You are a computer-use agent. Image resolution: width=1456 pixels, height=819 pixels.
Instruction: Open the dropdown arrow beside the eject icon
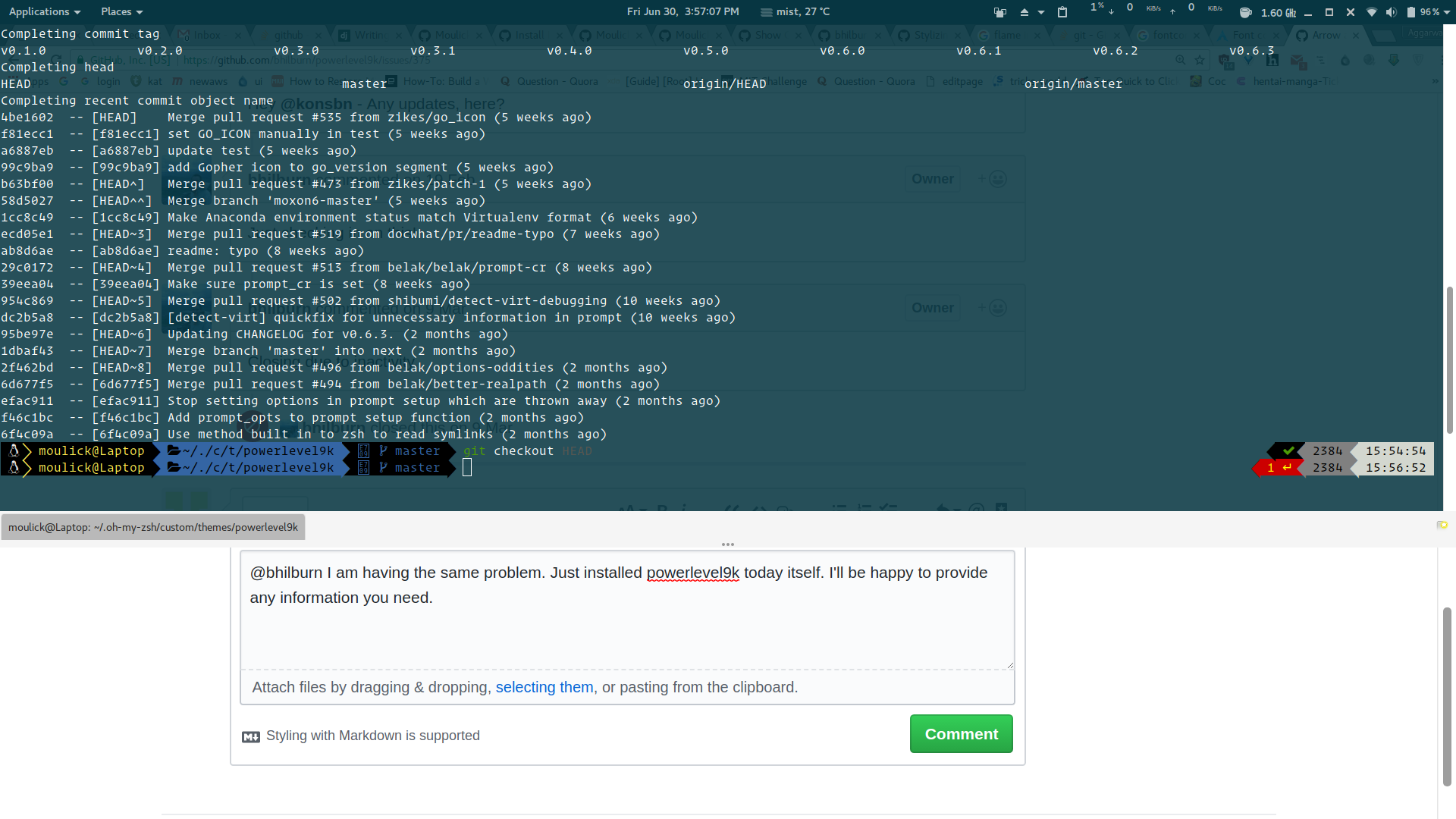[1041, 12]
